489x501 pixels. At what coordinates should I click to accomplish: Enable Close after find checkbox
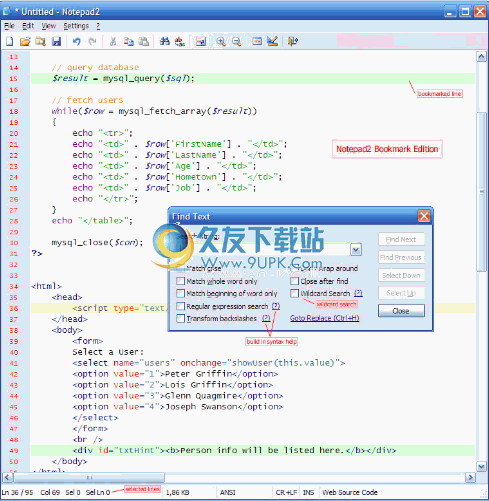point(294,281)
